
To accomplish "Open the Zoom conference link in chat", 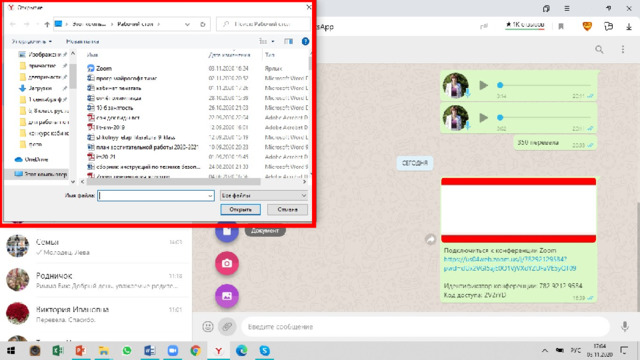I will tap(510, 264).
